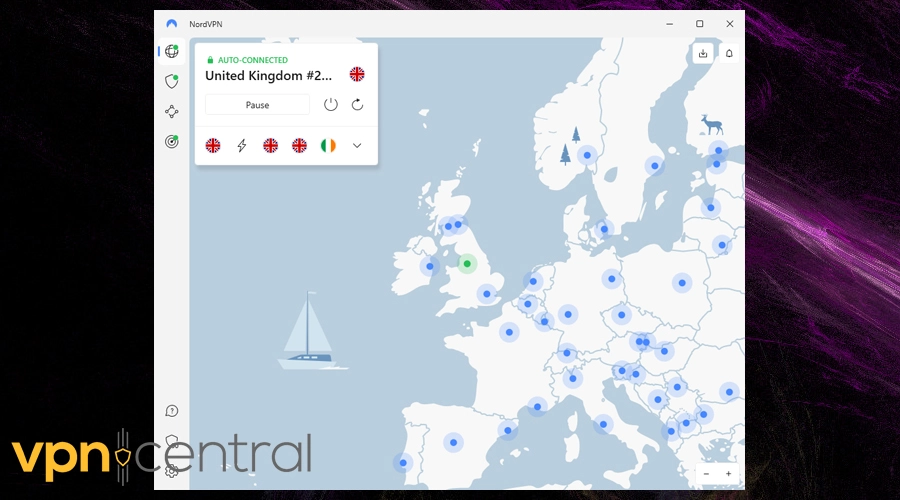The width and height of the screenshot is (900, 500).
Task: Open the notifications bell
Action: coord(729,53)
